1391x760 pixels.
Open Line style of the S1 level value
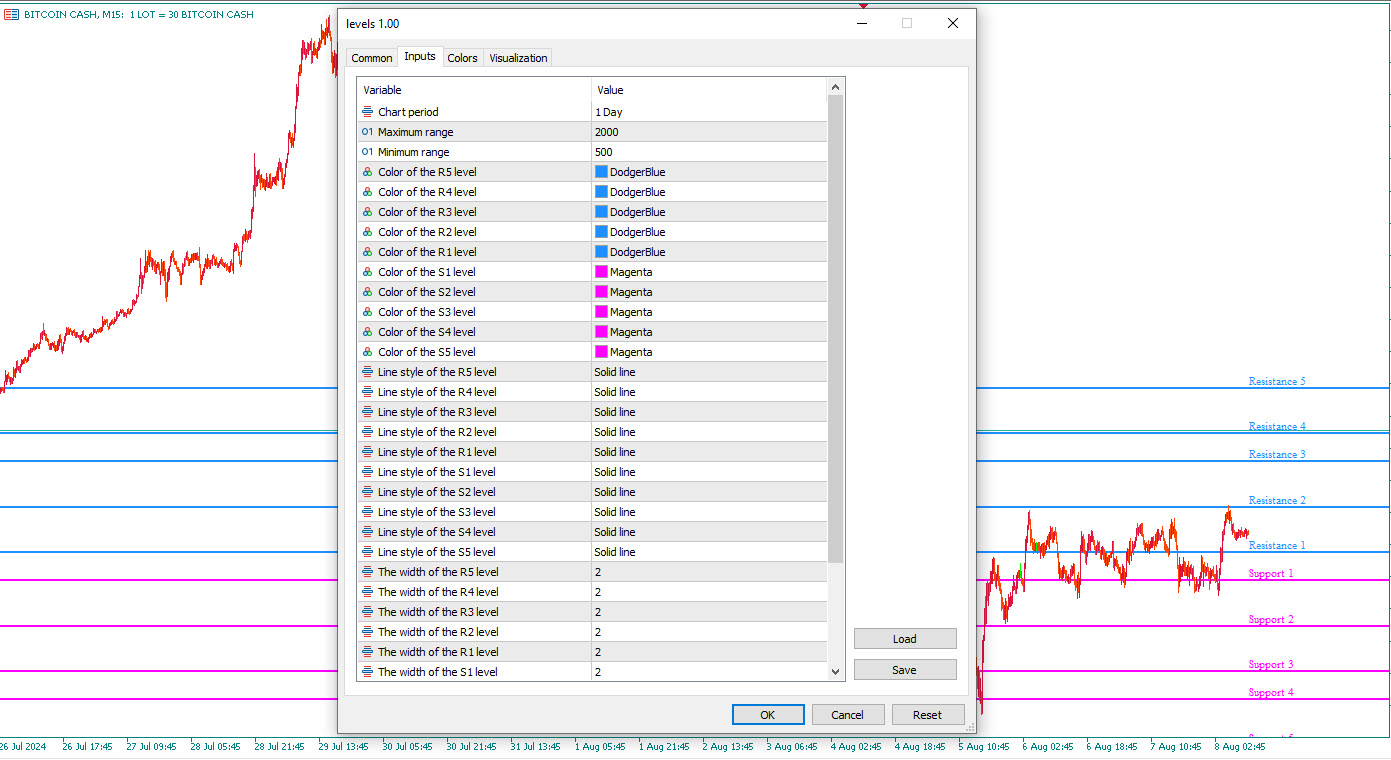(709, 472)
